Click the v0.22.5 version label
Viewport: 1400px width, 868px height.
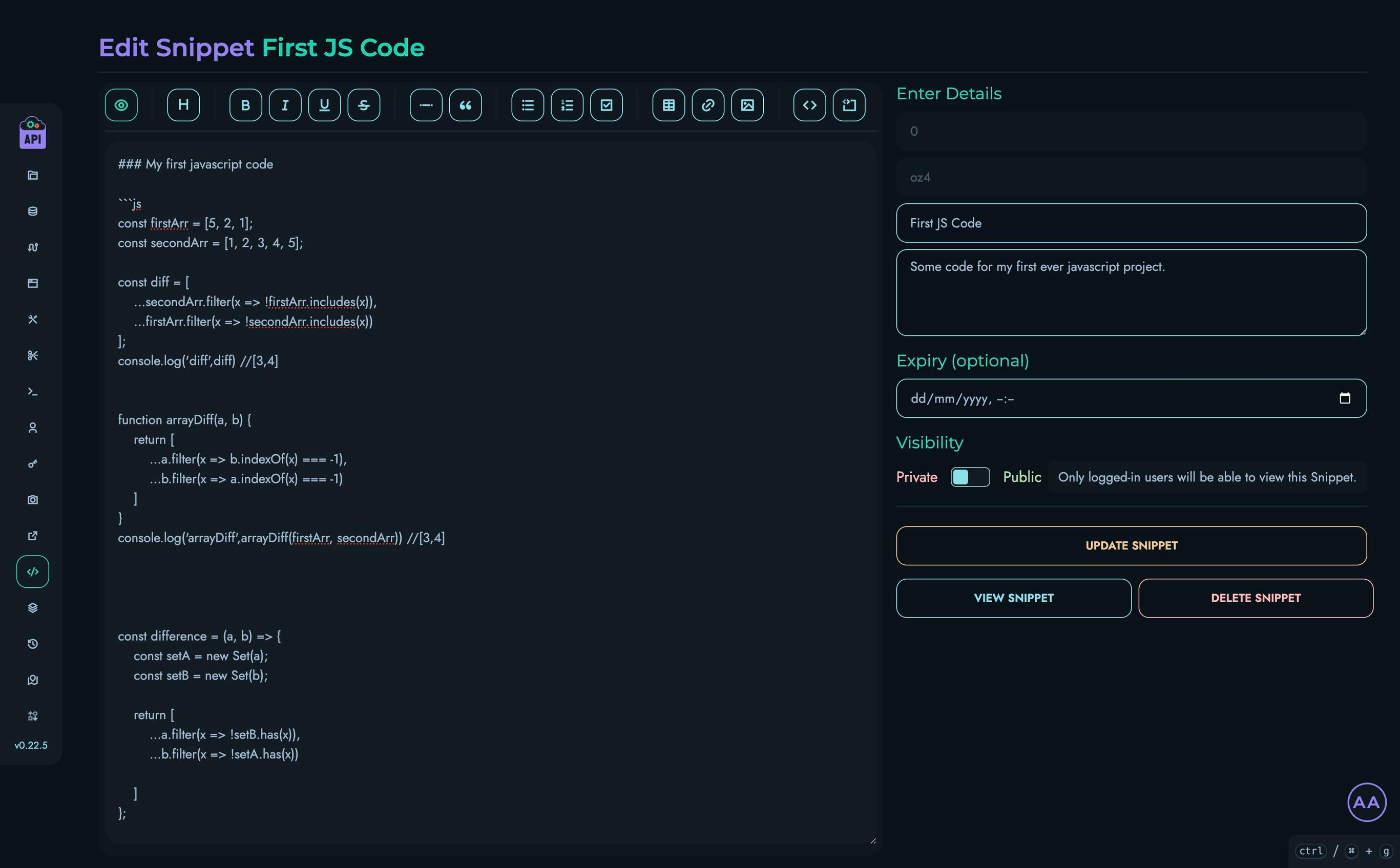pos(31,745)
